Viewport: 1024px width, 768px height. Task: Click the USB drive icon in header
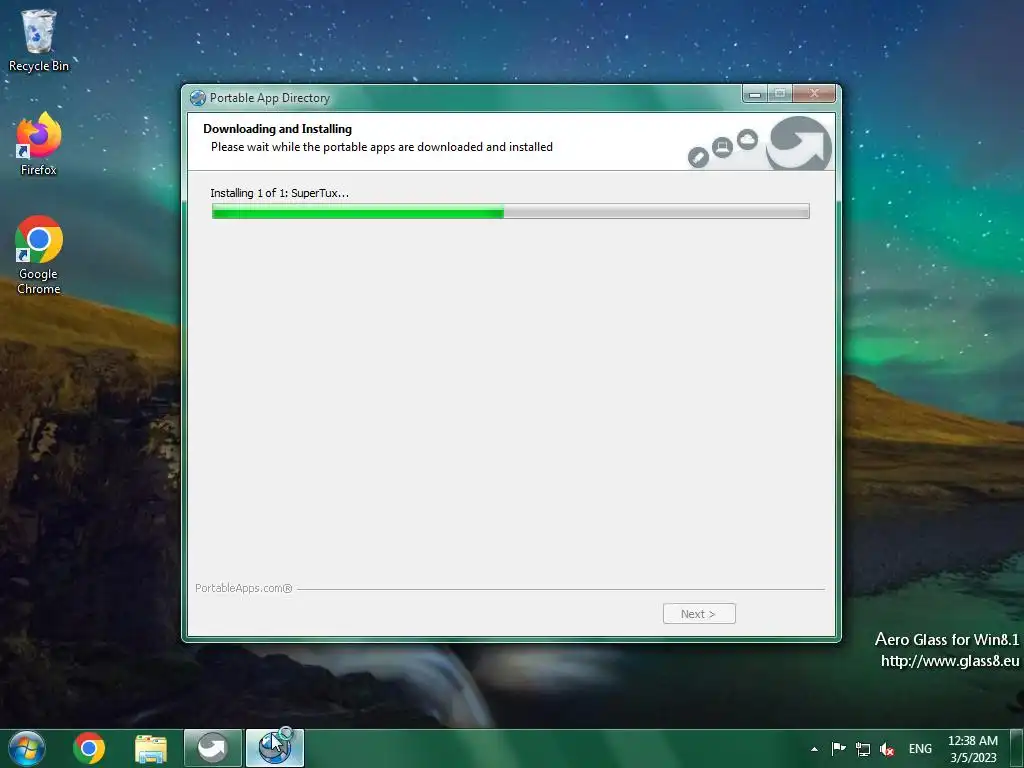pos(698,157)
